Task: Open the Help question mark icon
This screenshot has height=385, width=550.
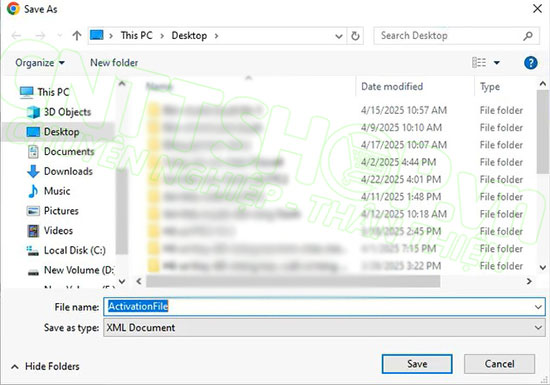Action: pyautogui.click(x=530, y=63)
